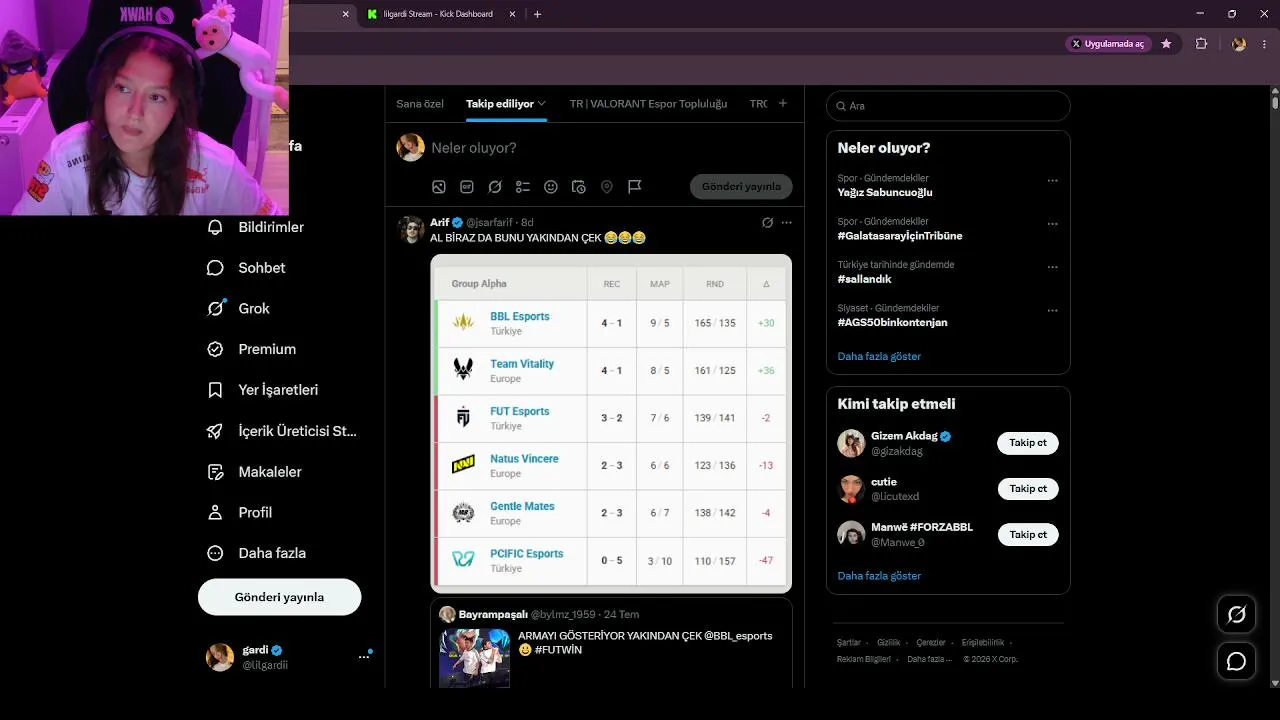The image size is (1280, 720).
Task: Open Grok from the left sidebar
Action: [x=238, y=308]
